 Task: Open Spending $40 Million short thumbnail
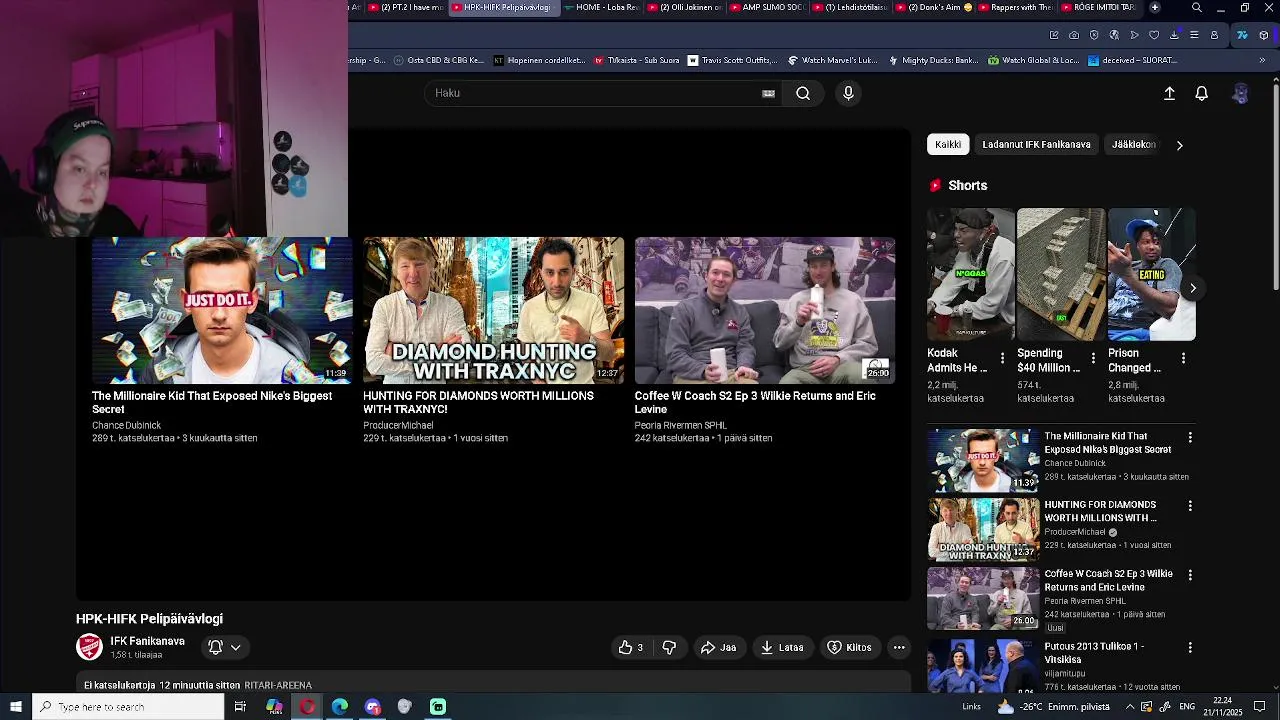point(1061,274)
